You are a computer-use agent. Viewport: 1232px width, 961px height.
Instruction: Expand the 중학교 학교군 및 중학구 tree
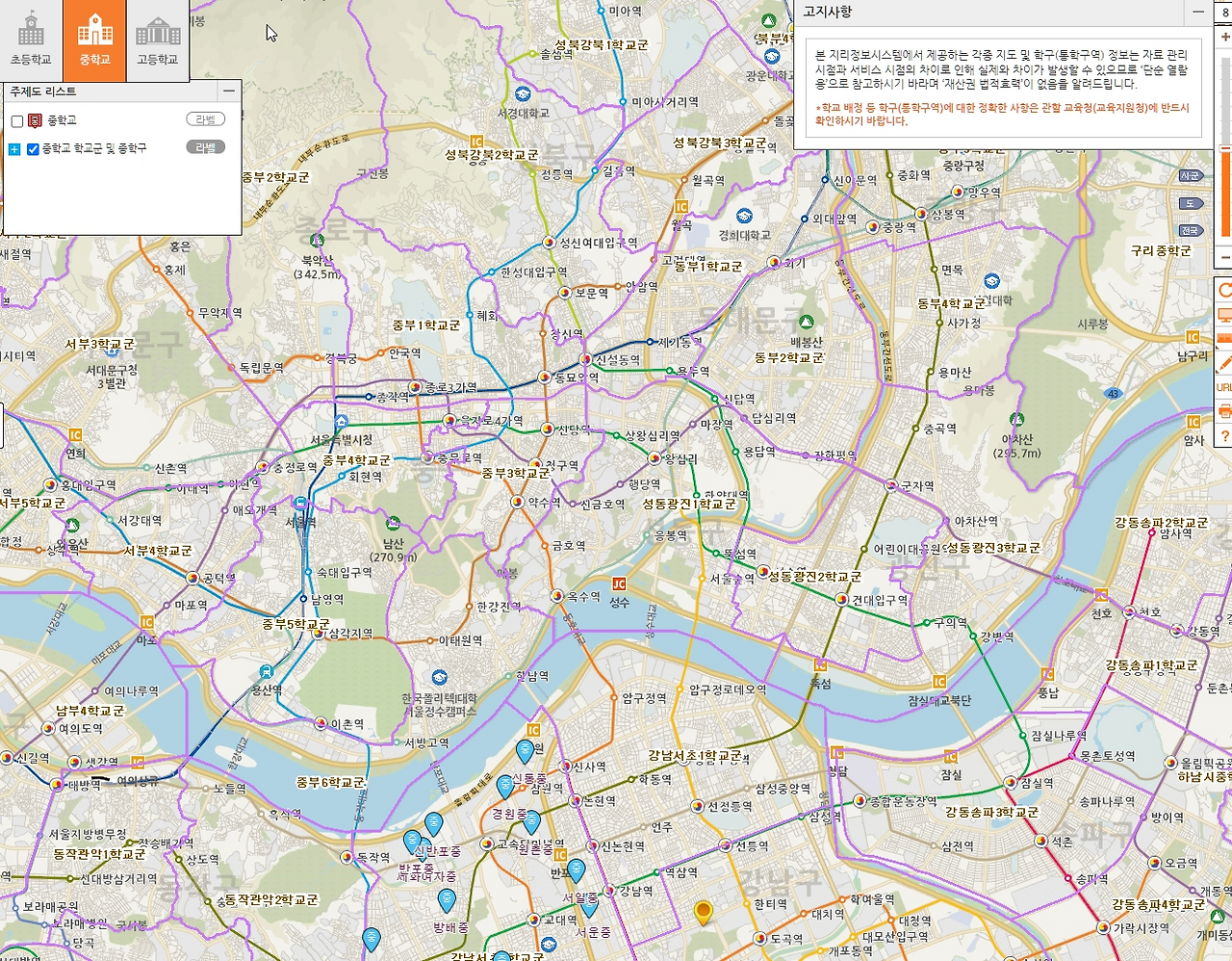pyautogui.click(x=14, y=149)
